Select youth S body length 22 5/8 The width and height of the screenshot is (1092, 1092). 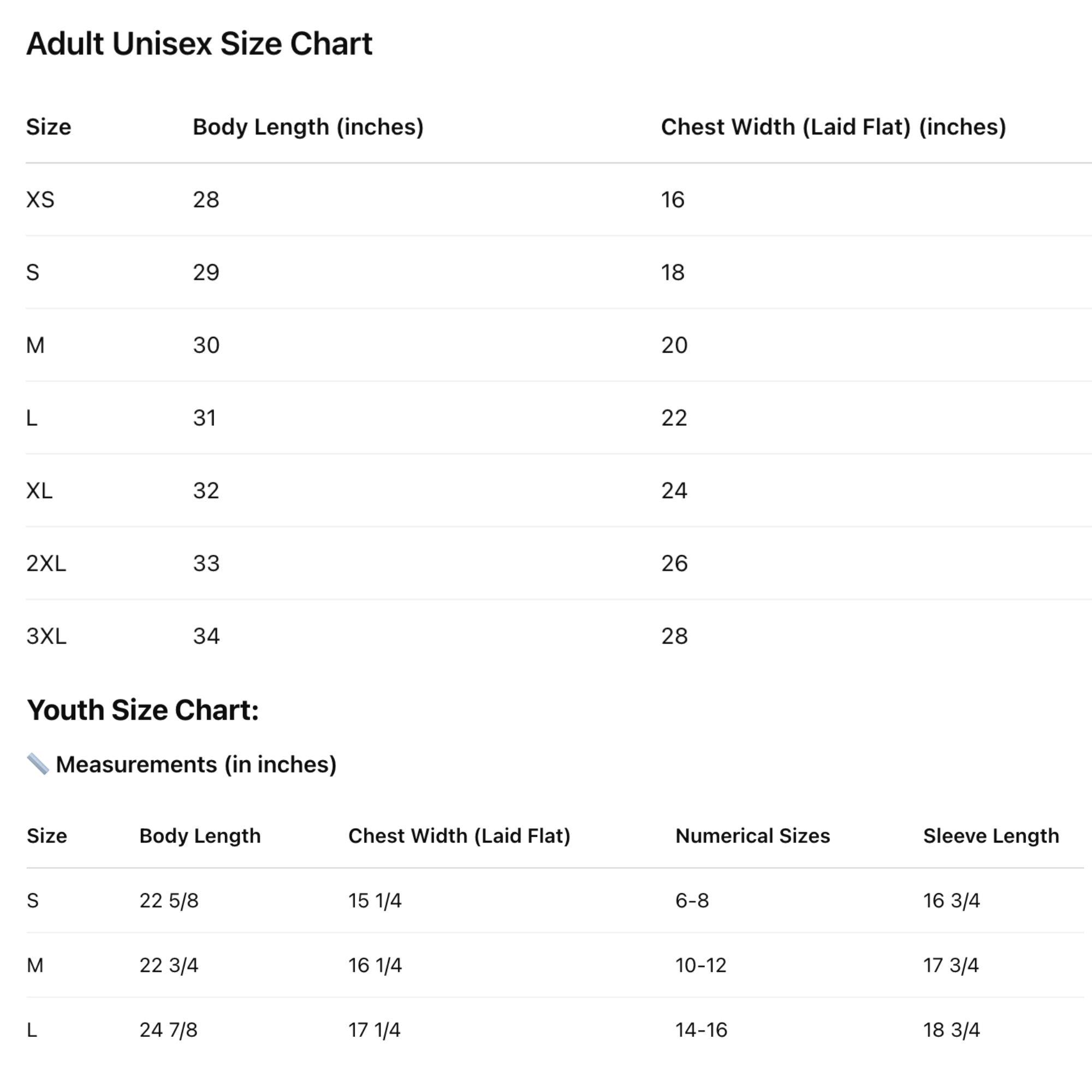pos(169,900)
